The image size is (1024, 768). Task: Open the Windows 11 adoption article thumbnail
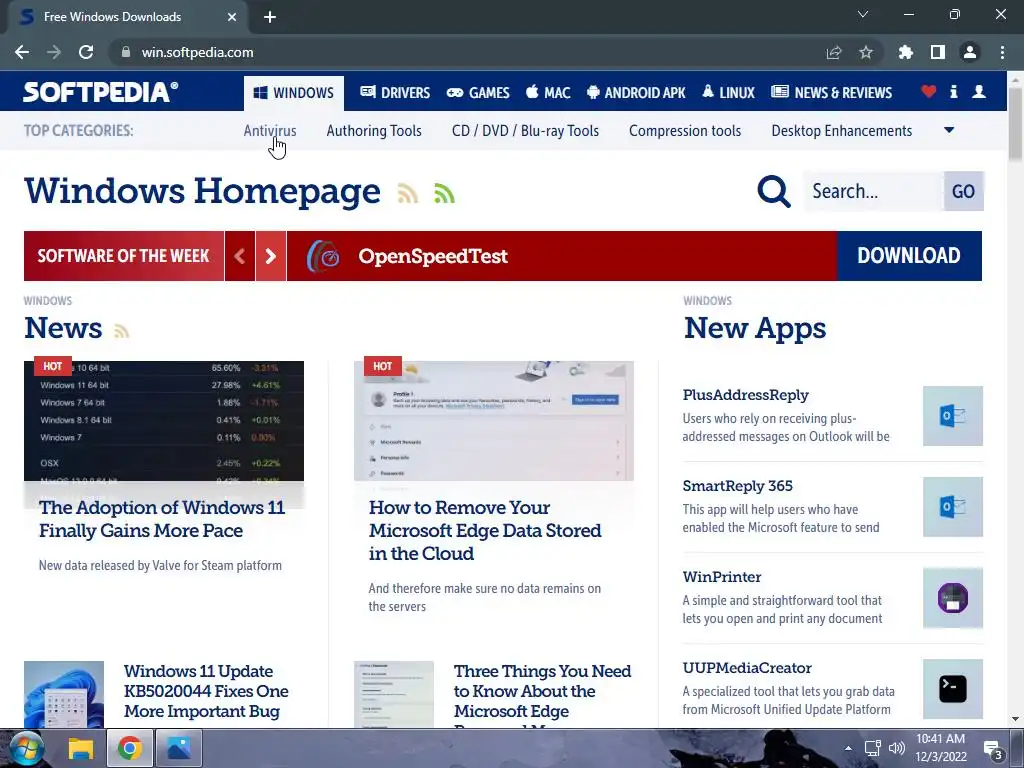coord(164,421)
